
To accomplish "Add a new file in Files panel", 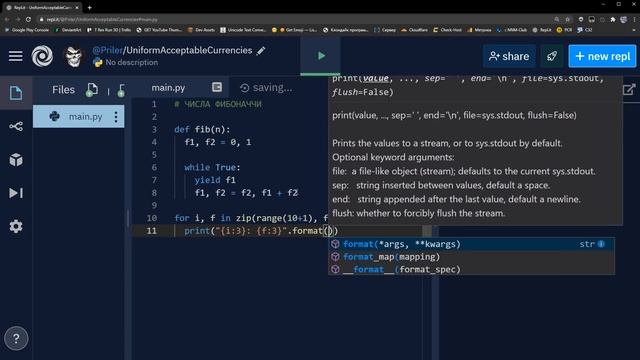I will coord(92,90).
